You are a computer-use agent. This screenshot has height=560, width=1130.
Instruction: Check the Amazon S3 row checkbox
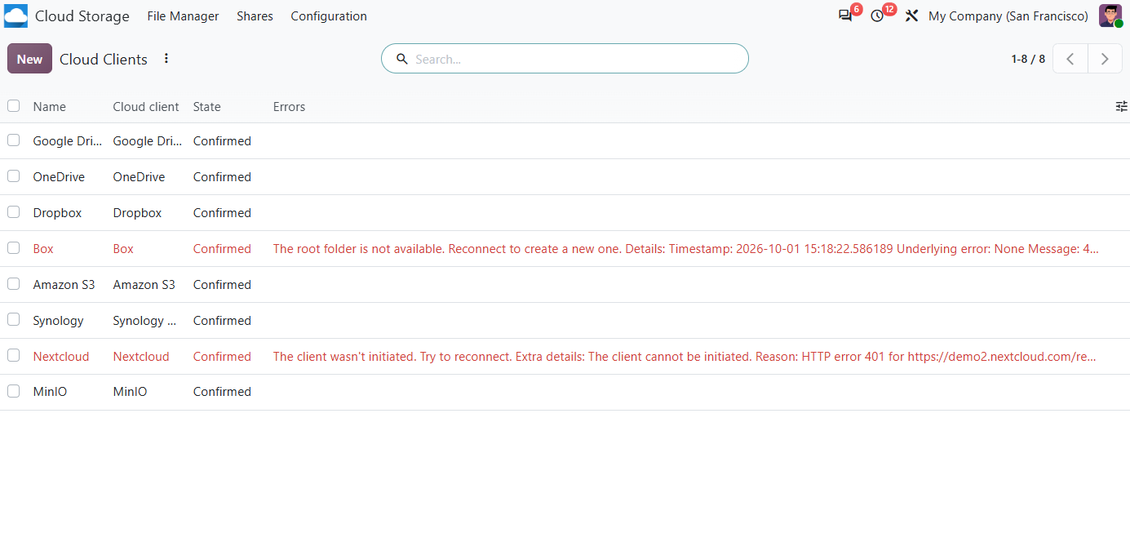[x=14, y=284]
